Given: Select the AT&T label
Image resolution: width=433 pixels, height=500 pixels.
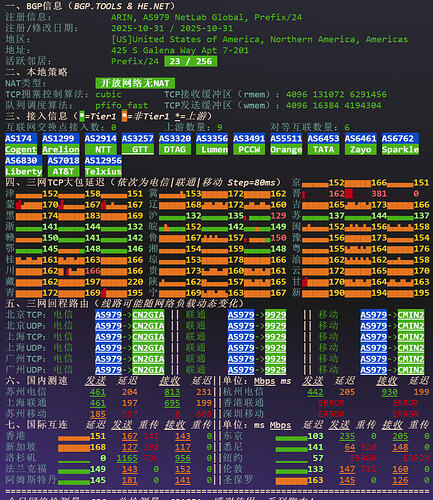Looking at the screenshot, I should pyautogui.click(x=63, y=171).
